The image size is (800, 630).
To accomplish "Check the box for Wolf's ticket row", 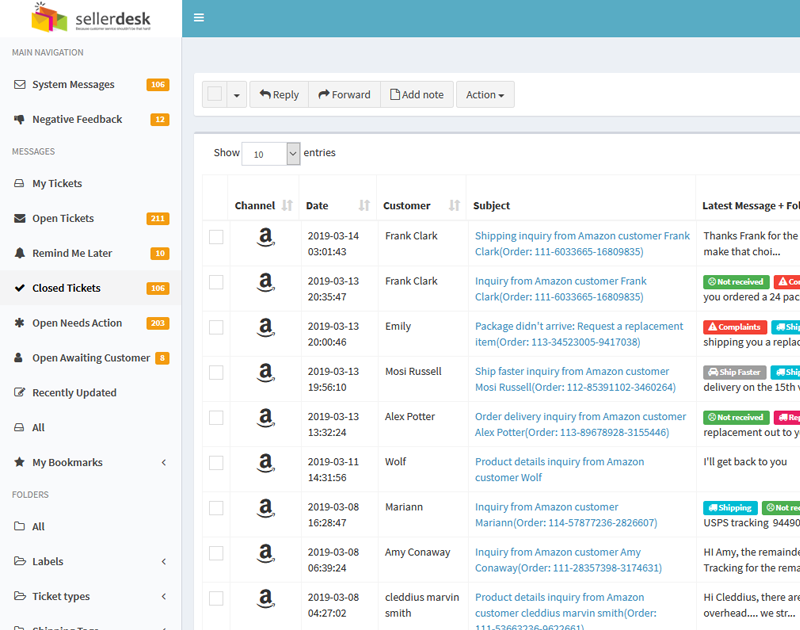I will point(216,462).
